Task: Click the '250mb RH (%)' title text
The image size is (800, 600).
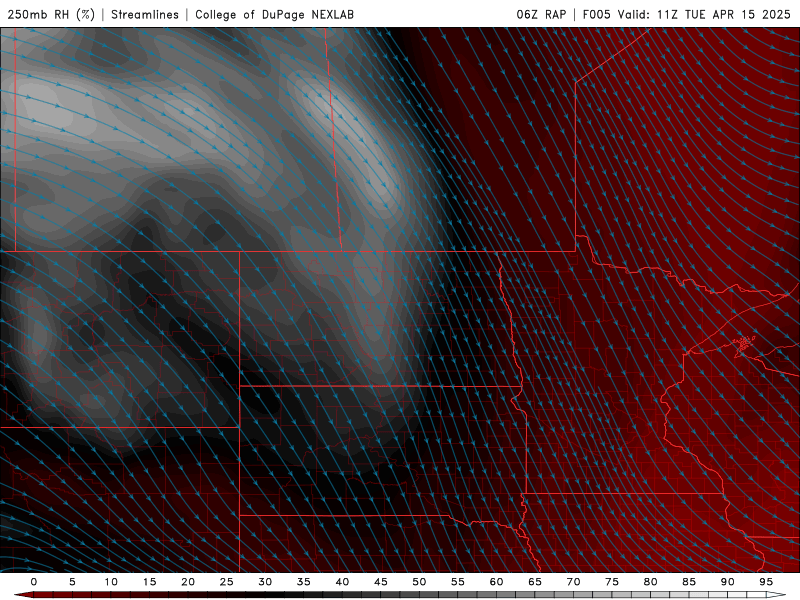Action: (51, 14)
